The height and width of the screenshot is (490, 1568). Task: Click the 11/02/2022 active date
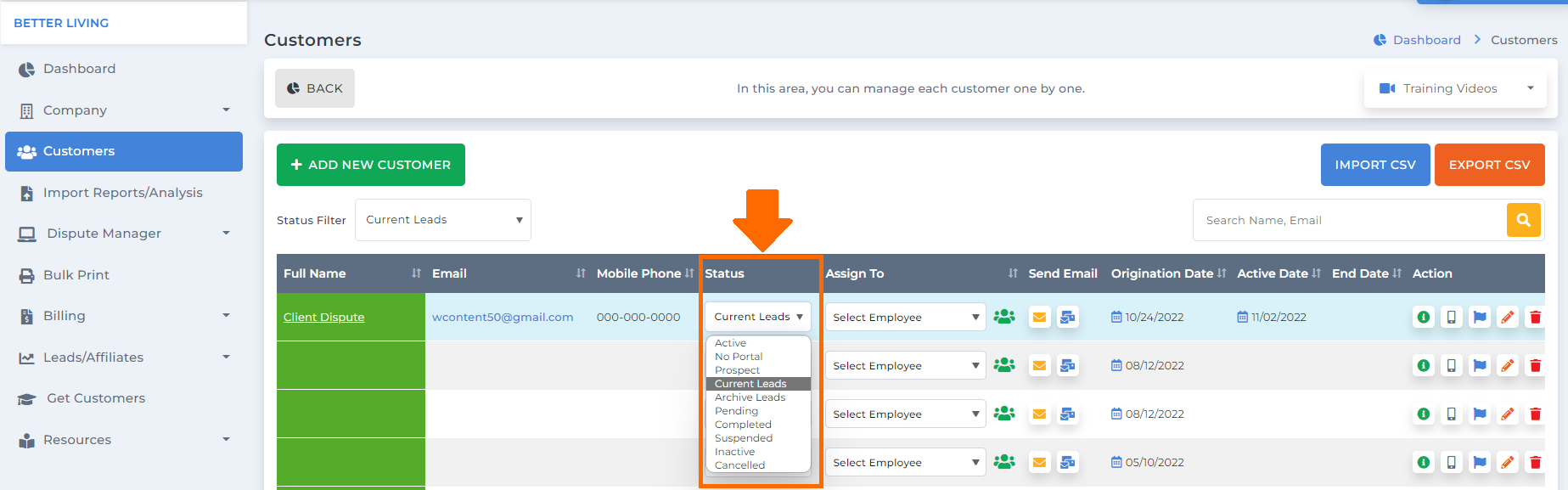coord(1279,317)
